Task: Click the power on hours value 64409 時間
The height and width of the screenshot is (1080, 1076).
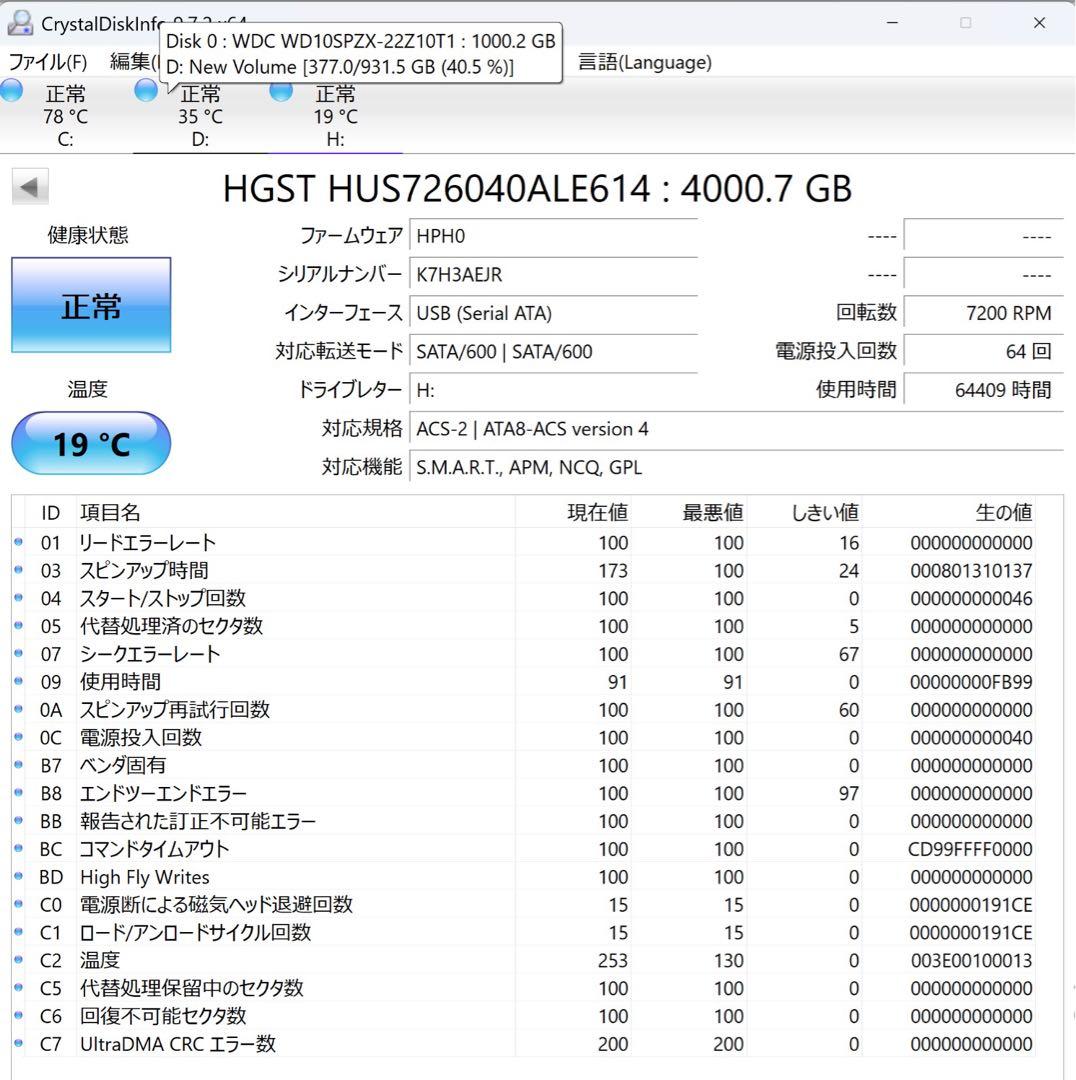Action: coord(984,391)
